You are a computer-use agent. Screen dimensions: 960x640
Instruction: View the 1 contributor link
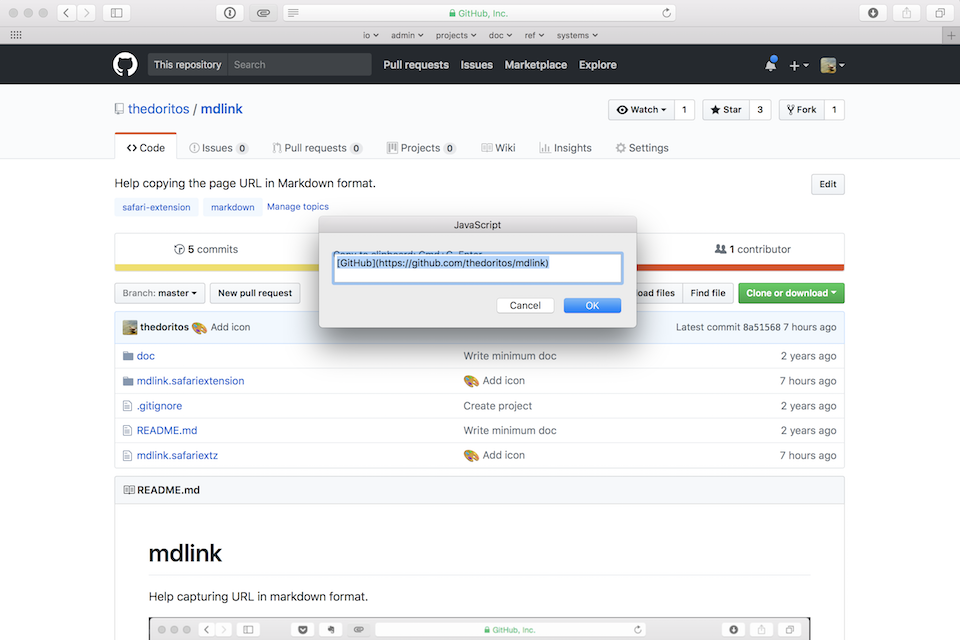752,249
